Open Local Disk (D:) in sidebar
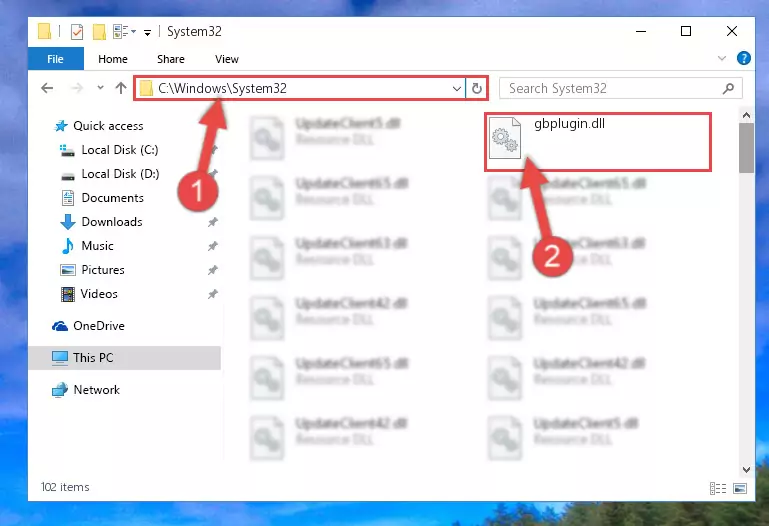Image resolution: width=769 pixels, height=526 pixels. point(120,174)
